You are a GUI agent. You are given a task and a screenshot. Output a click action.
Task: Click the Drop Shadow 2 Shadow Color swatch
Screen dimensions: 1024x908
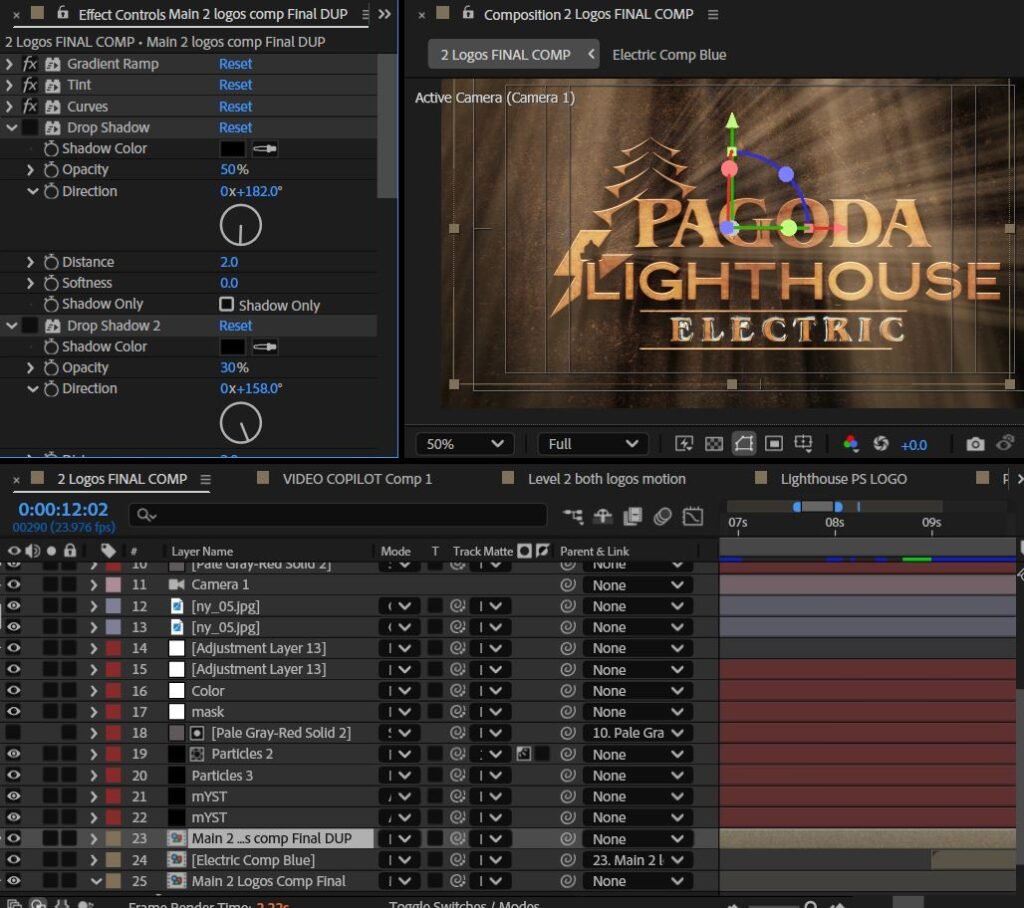click(232, 347)
